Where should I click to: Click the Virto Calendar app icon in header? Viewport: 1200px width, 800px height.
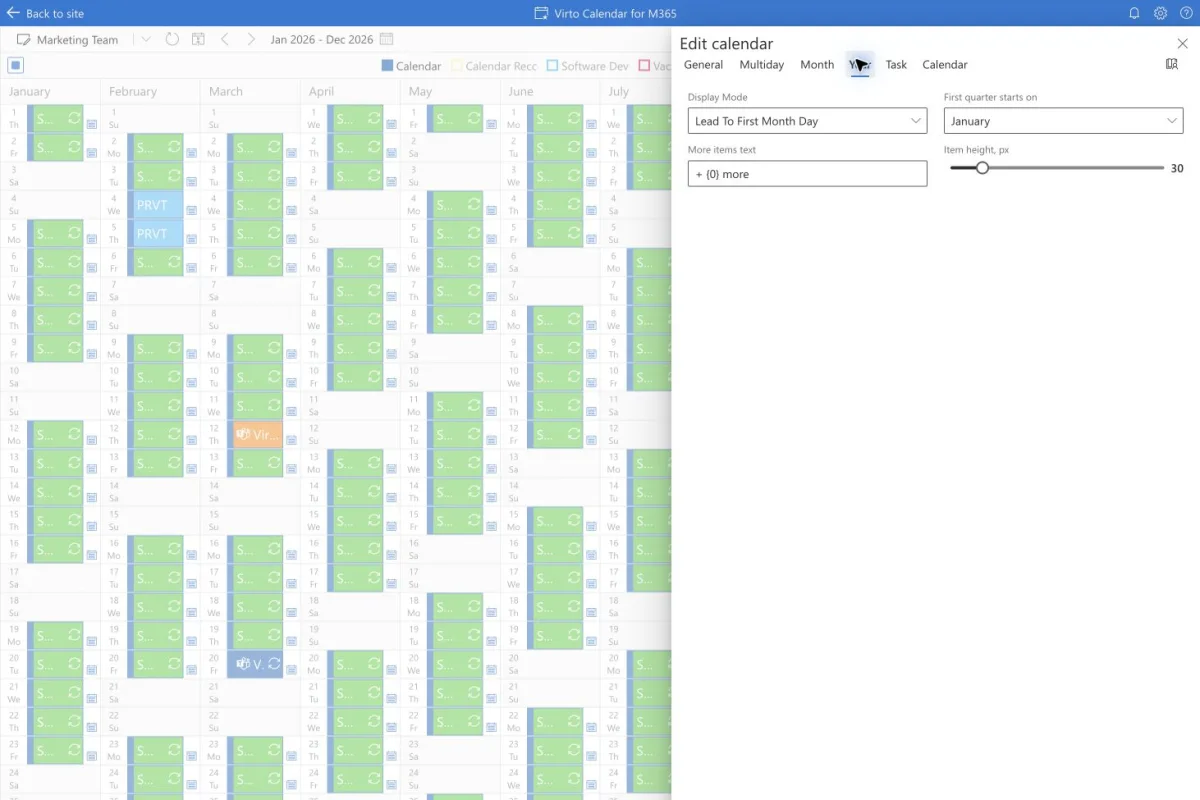tap(541, 13)
